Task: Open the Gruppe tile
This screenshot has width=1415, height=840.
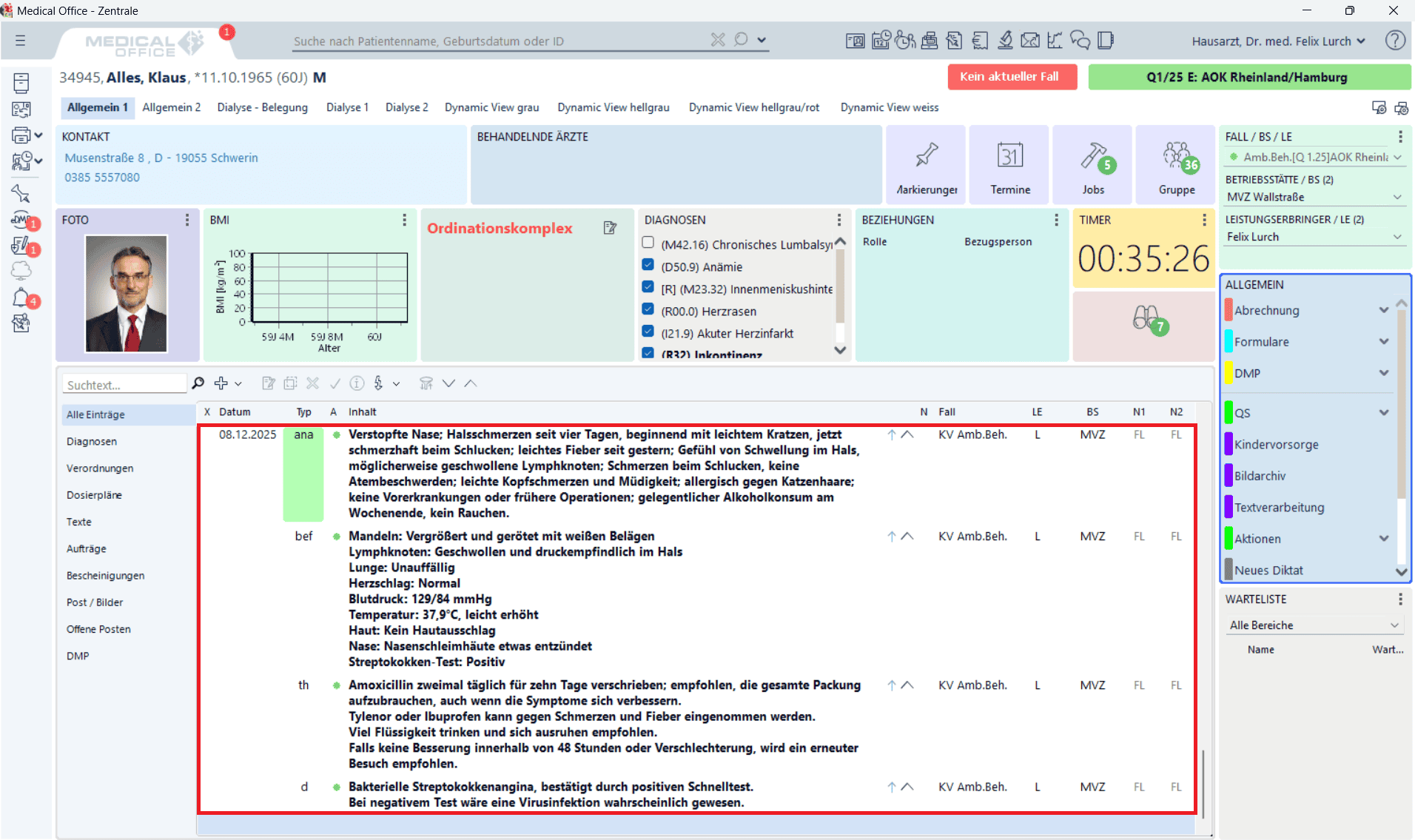Action: [1176, 165]
